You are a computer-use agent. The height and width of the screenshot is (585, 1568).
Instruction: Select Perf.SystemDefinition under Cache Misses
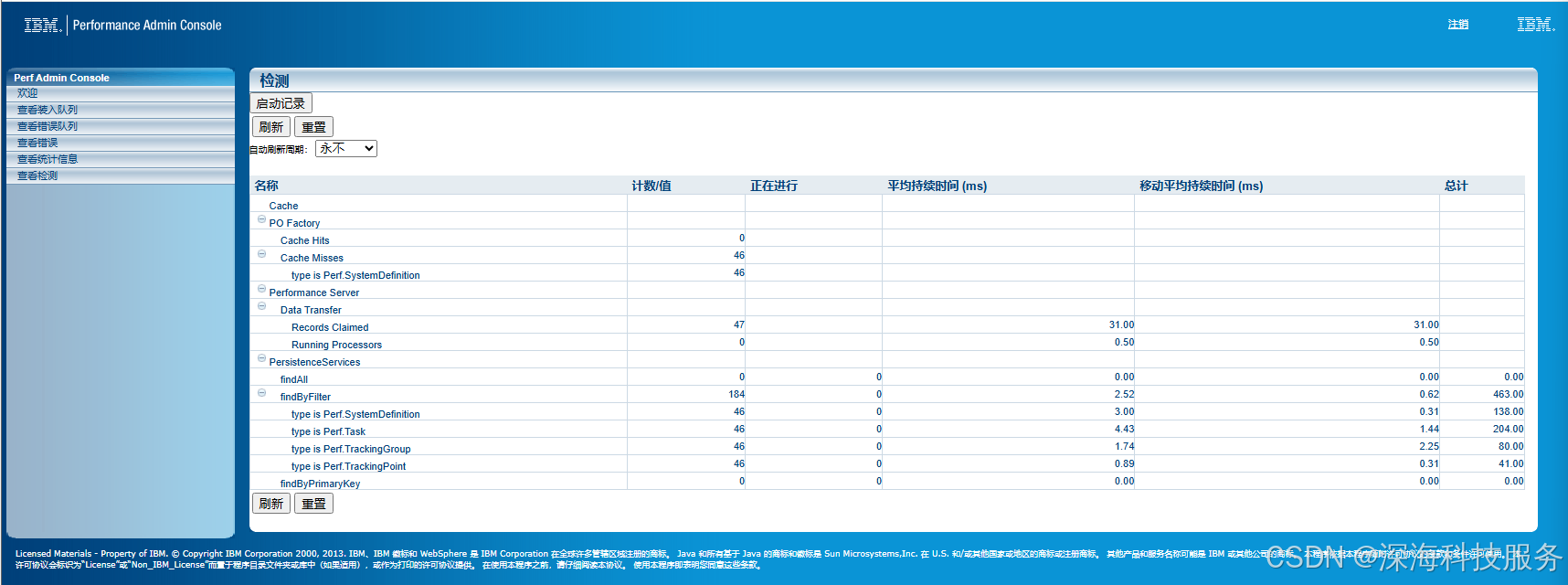coord(355,275)
